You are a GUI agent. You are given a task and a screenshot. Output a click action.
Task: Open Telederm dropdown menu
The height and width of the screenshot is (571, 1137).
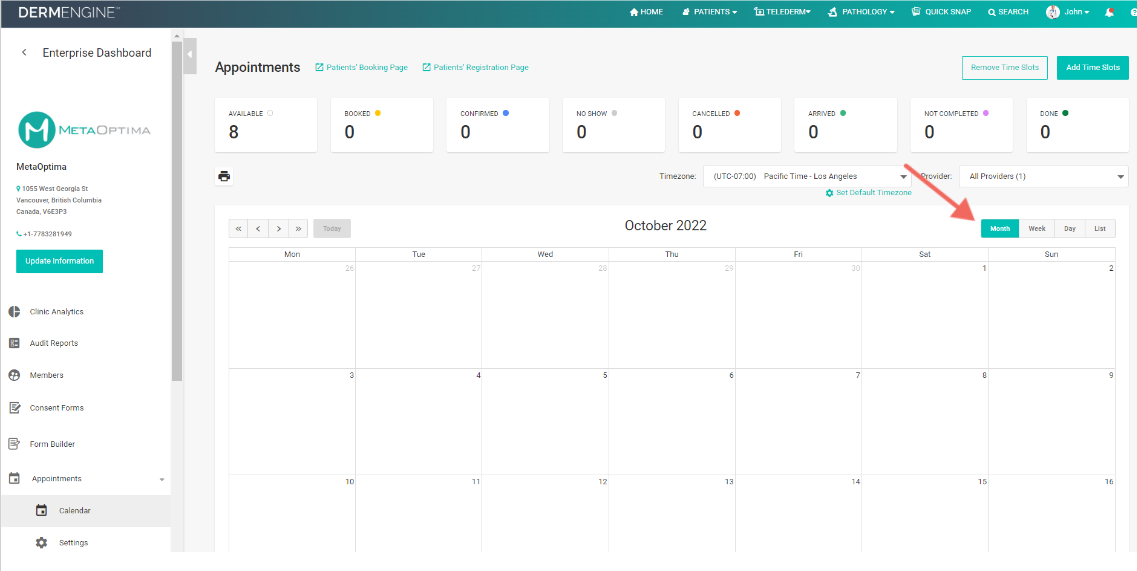(782, 12)
